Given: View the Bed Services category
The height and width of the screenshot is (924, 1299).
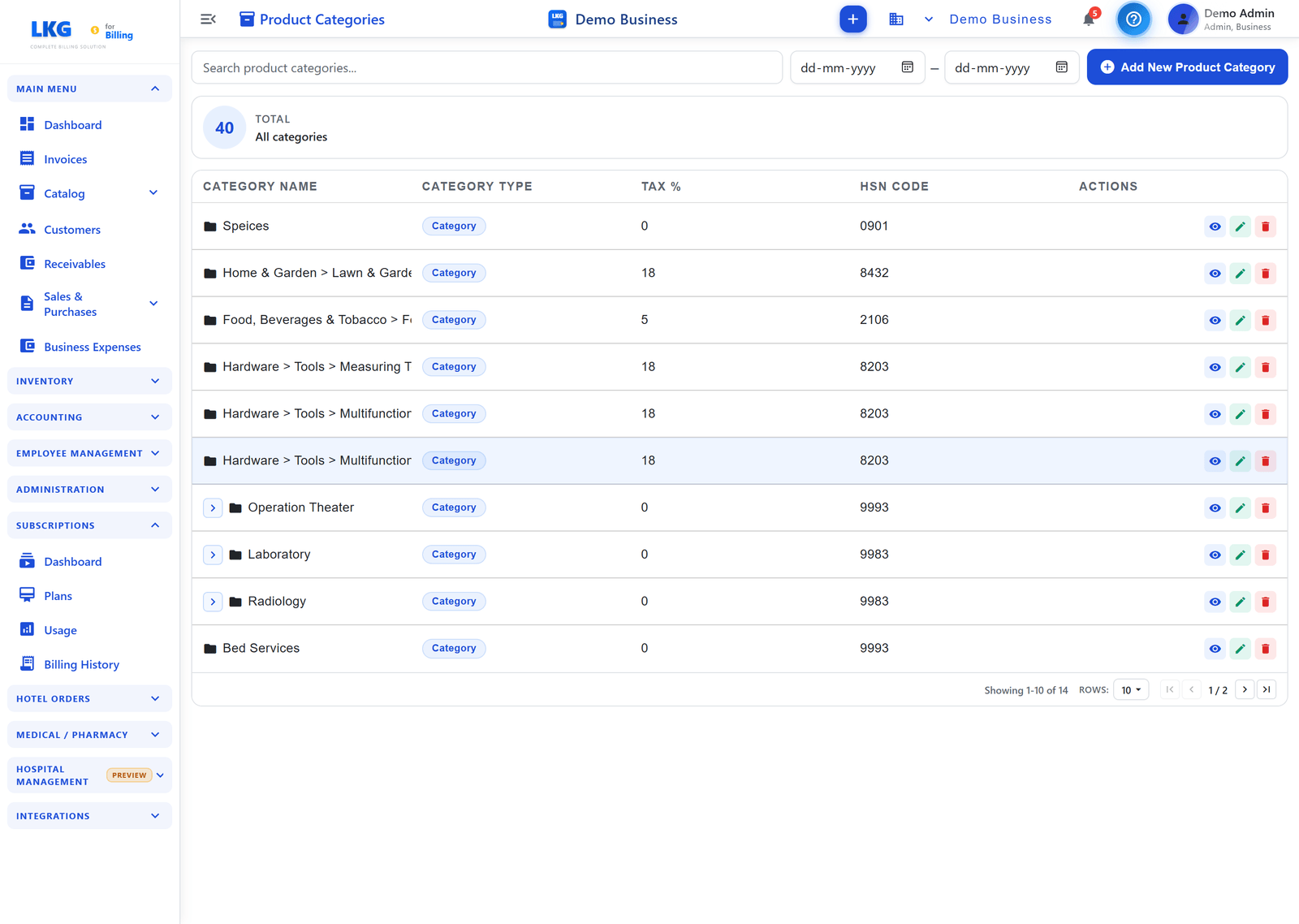Looking at the screenshot, I should (1215, 649).
